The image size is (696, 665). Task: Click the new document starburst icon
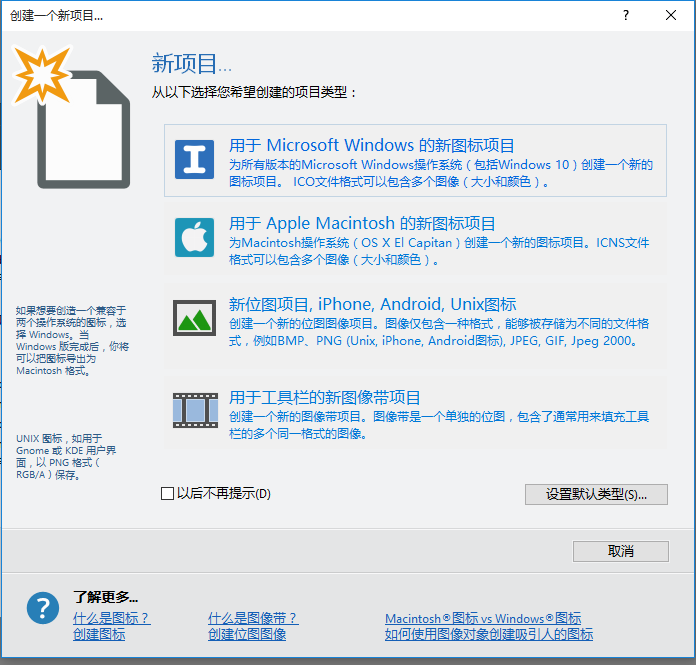point(71,118)
